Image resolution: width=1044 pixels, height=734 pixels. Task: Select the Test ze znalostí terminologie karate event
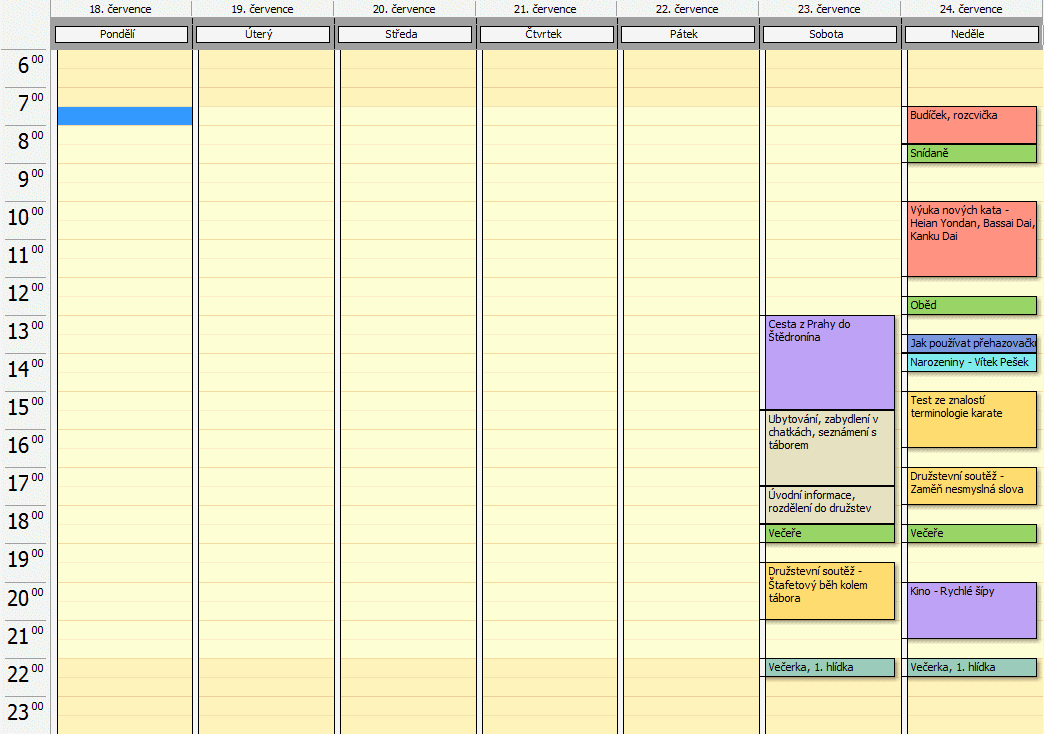(x=970, y=420)
